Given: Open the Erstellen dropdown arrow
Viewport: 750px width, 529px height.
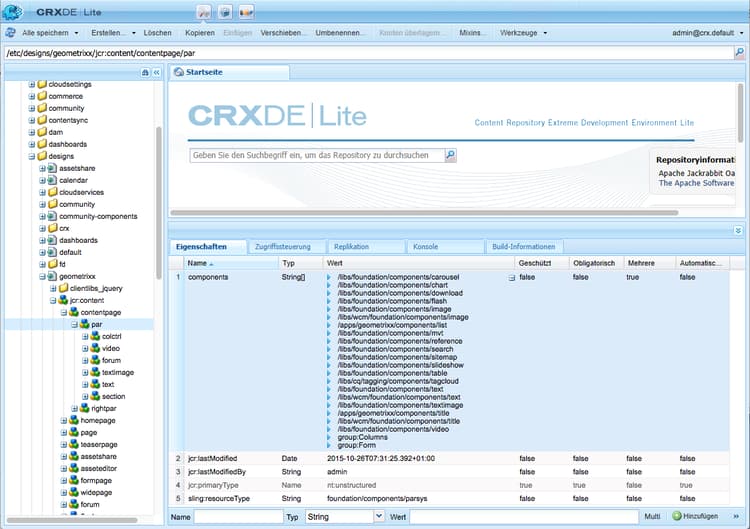Looking at the screenshot, I should click(x=134, y=33).
